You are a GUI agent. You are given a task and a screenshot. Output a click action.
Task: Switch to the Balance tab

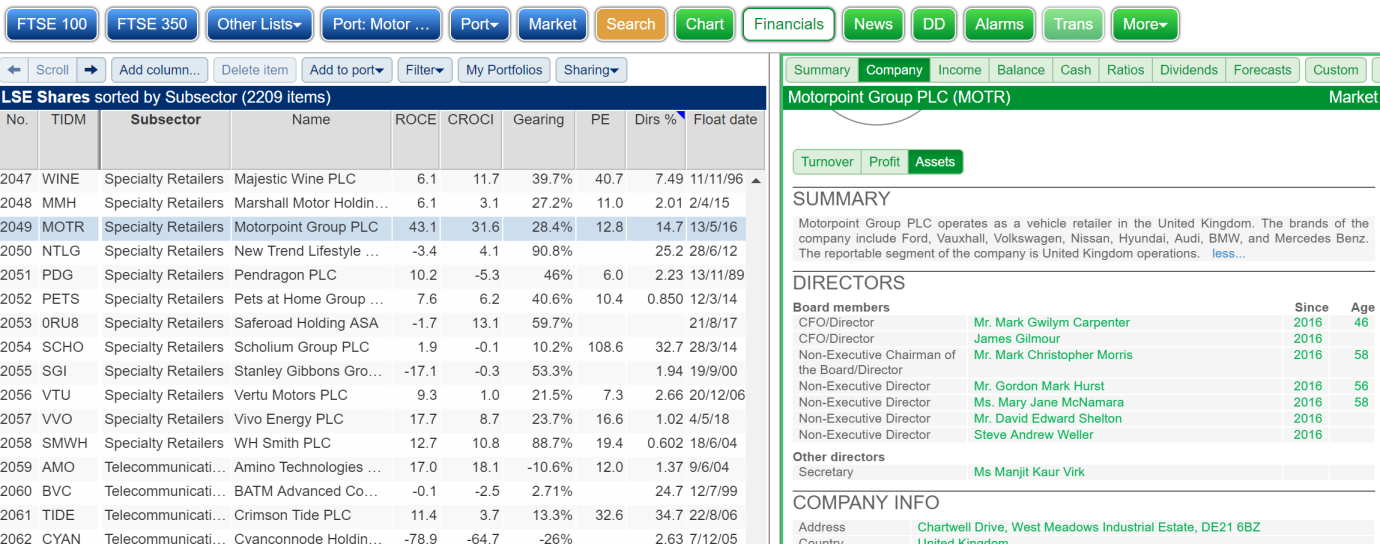[x=1021, y=70]
